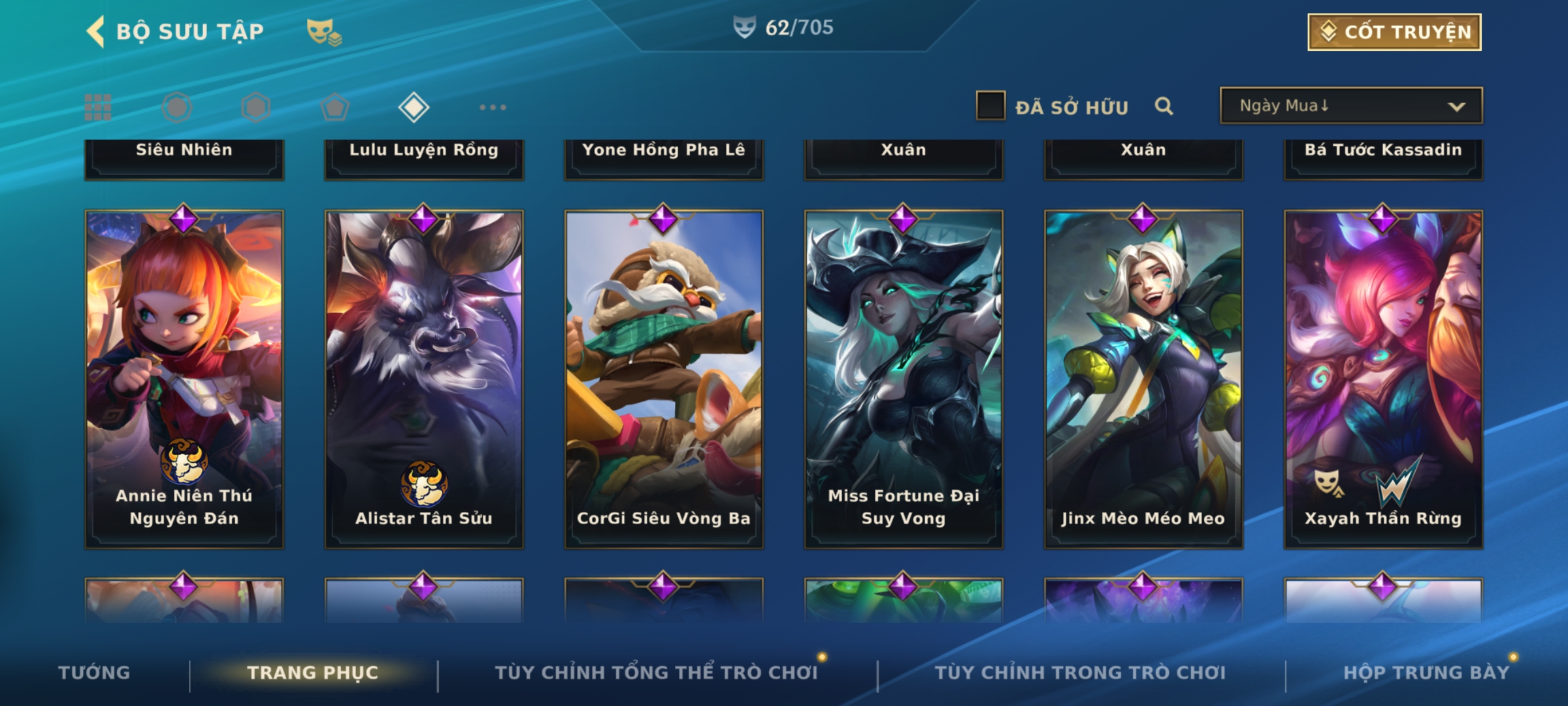1568x706 pixels.
Task: Select the Annie Niên Thú Nguyên Đán skin
Action: [x=184, y=379]
